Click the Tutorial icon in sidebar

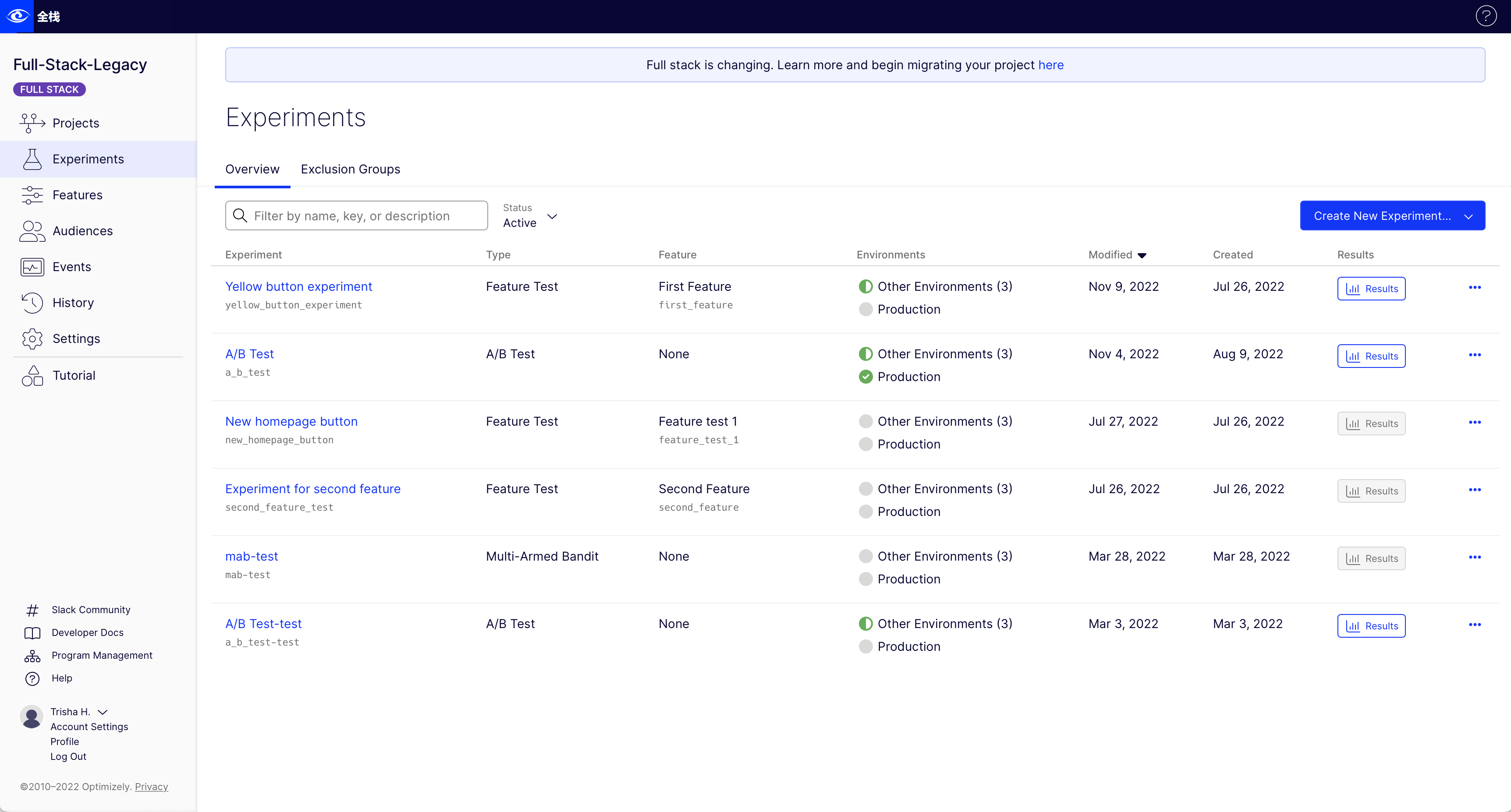pyautogui.click(x=32, y=374)
